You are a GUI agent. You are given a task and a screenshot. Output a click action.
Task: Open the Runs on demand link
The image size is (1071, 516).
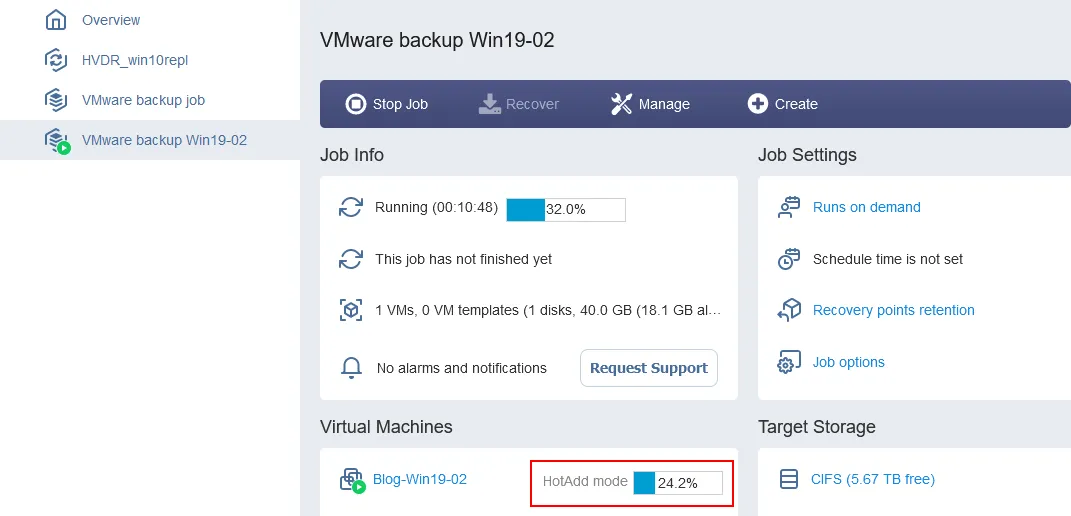tap(866, 208)
